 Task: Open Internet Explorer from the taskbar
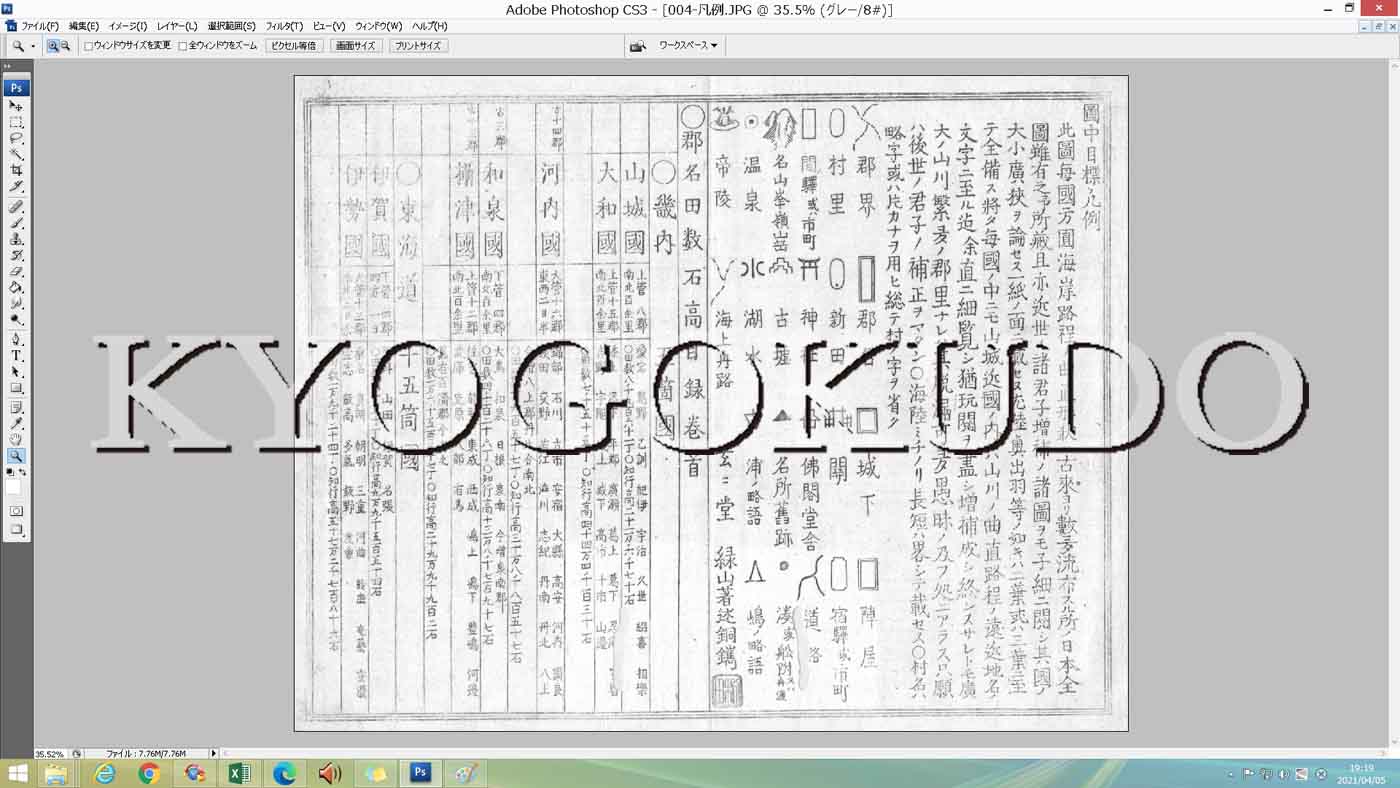click(x=104, y=774)
